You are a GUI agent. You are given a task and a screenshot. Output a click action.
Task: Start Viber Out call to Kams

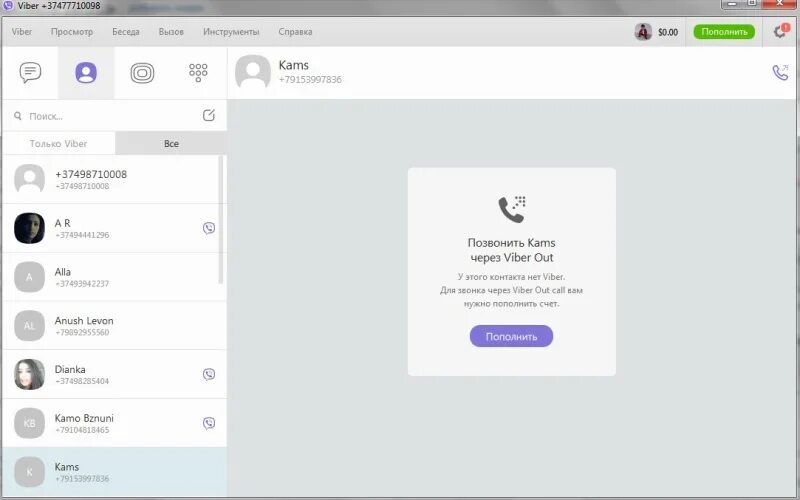pos(780,72)
